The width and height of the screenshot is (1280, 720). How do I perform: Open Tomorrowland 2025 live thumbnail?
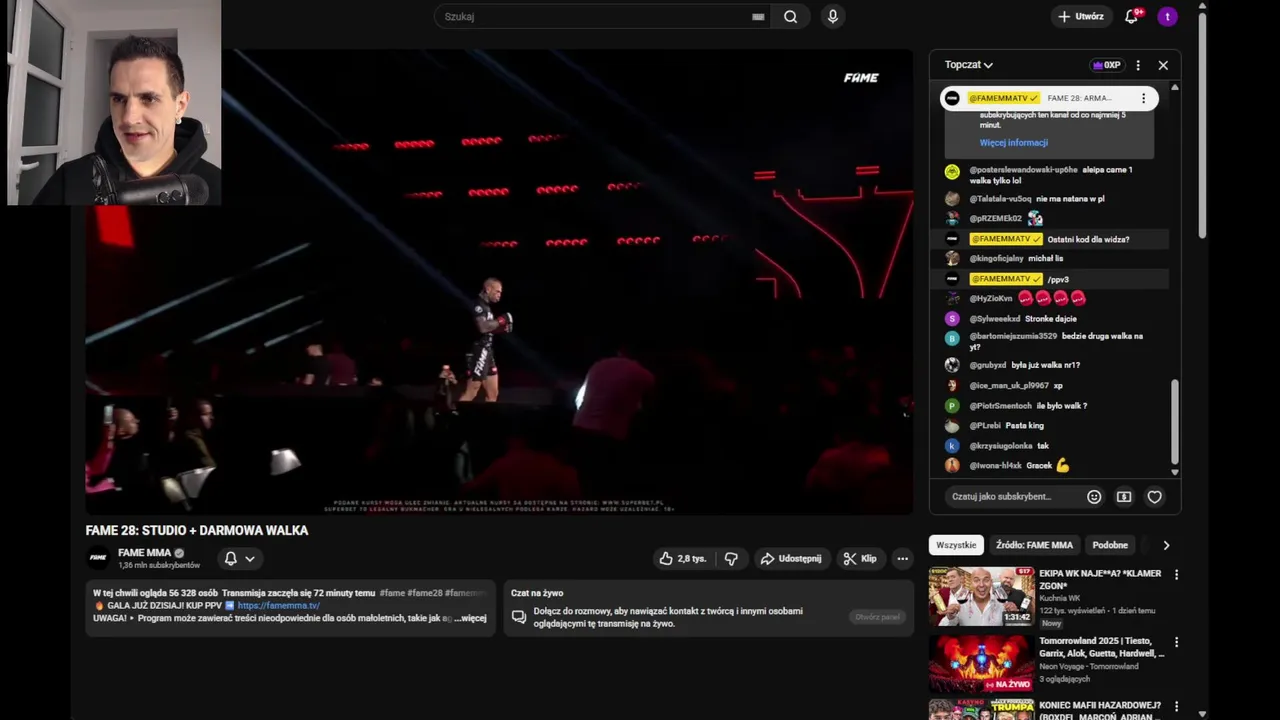[x=981, y=664]
